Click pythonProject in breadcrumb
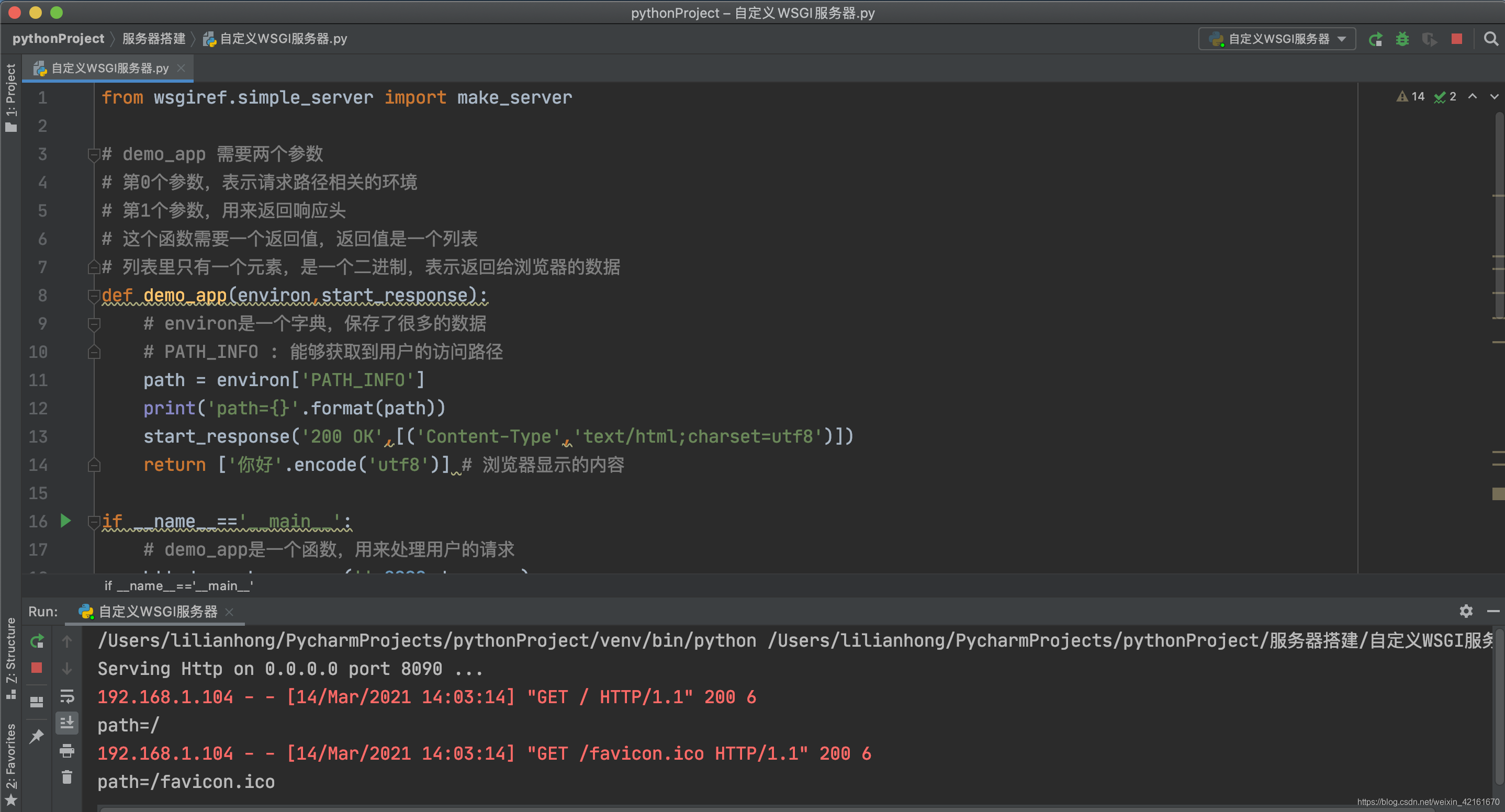The image size is (1505, 812). 58,39
